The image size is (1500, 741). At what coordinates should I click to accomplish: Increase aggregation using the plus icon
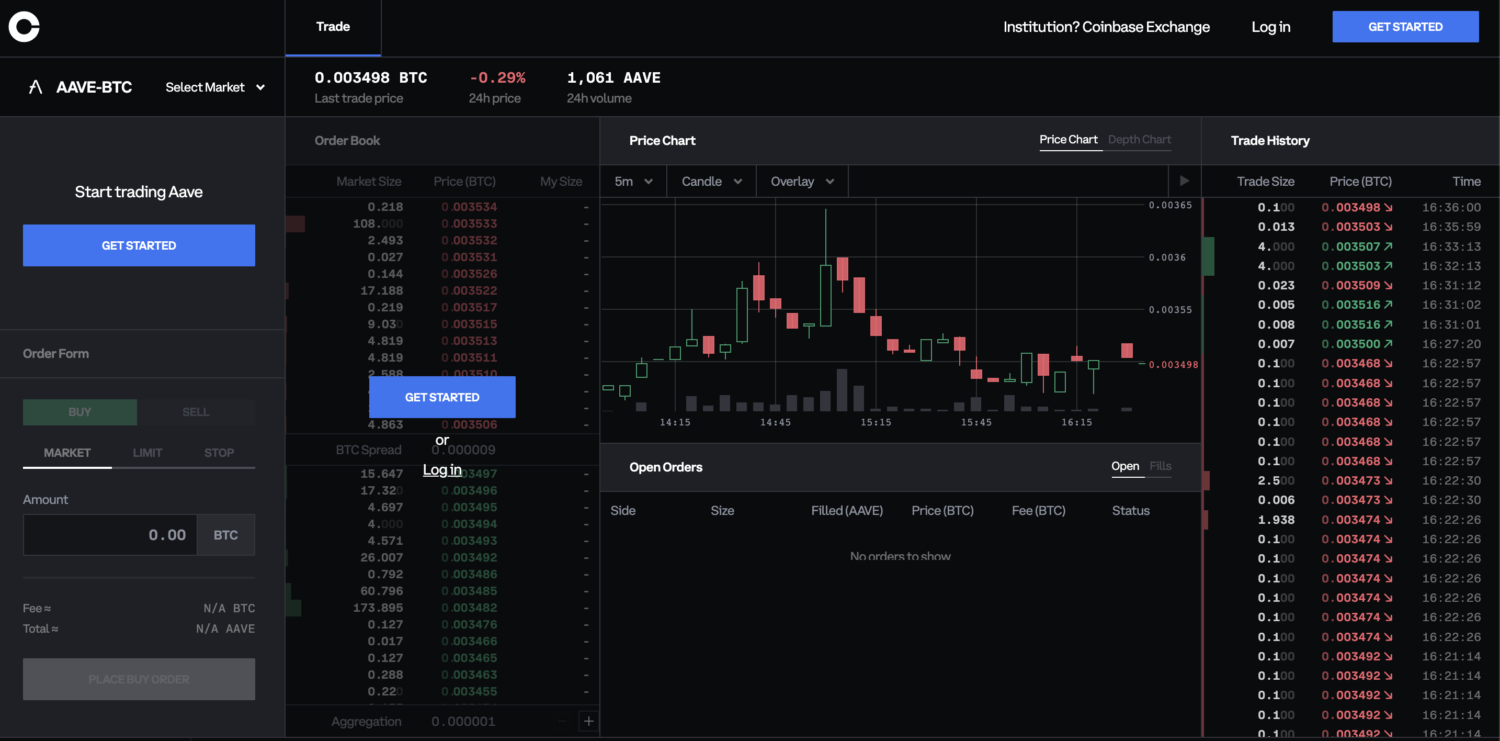588,721
